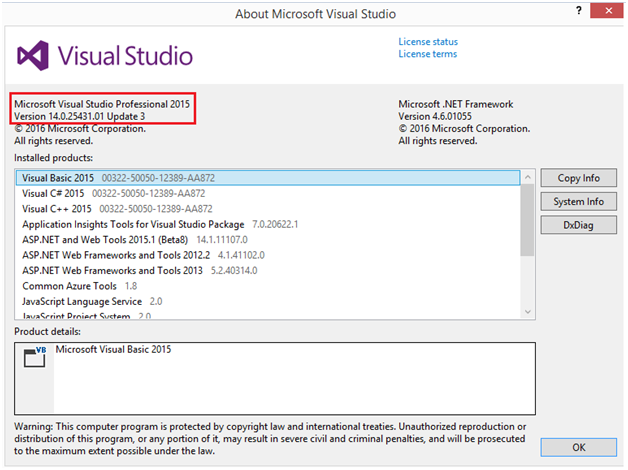Select ASP.NET and Web Tools 2015.1 (Beta8)

pyautogui.click(x=268, y=240)
